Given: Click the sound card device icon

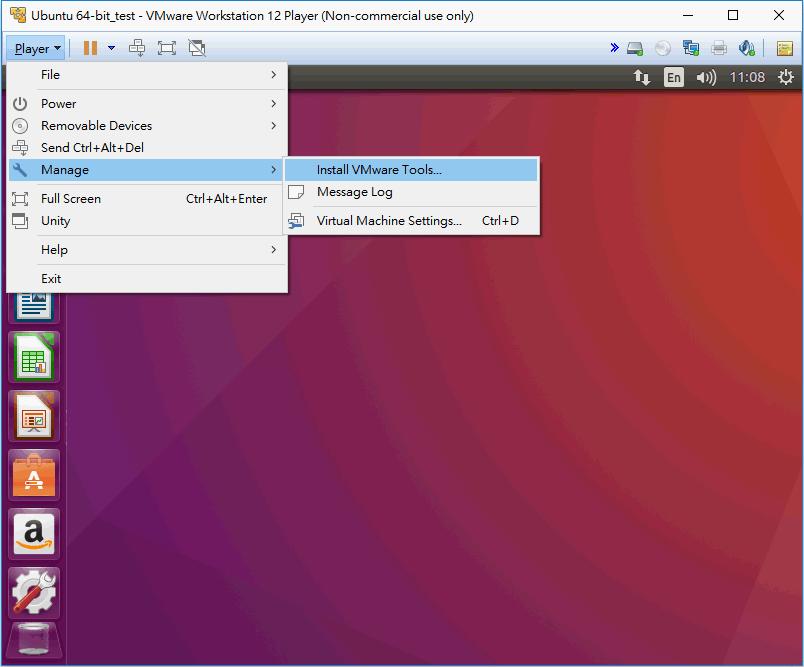Looking at the screenshot, I should pos(747,48).
